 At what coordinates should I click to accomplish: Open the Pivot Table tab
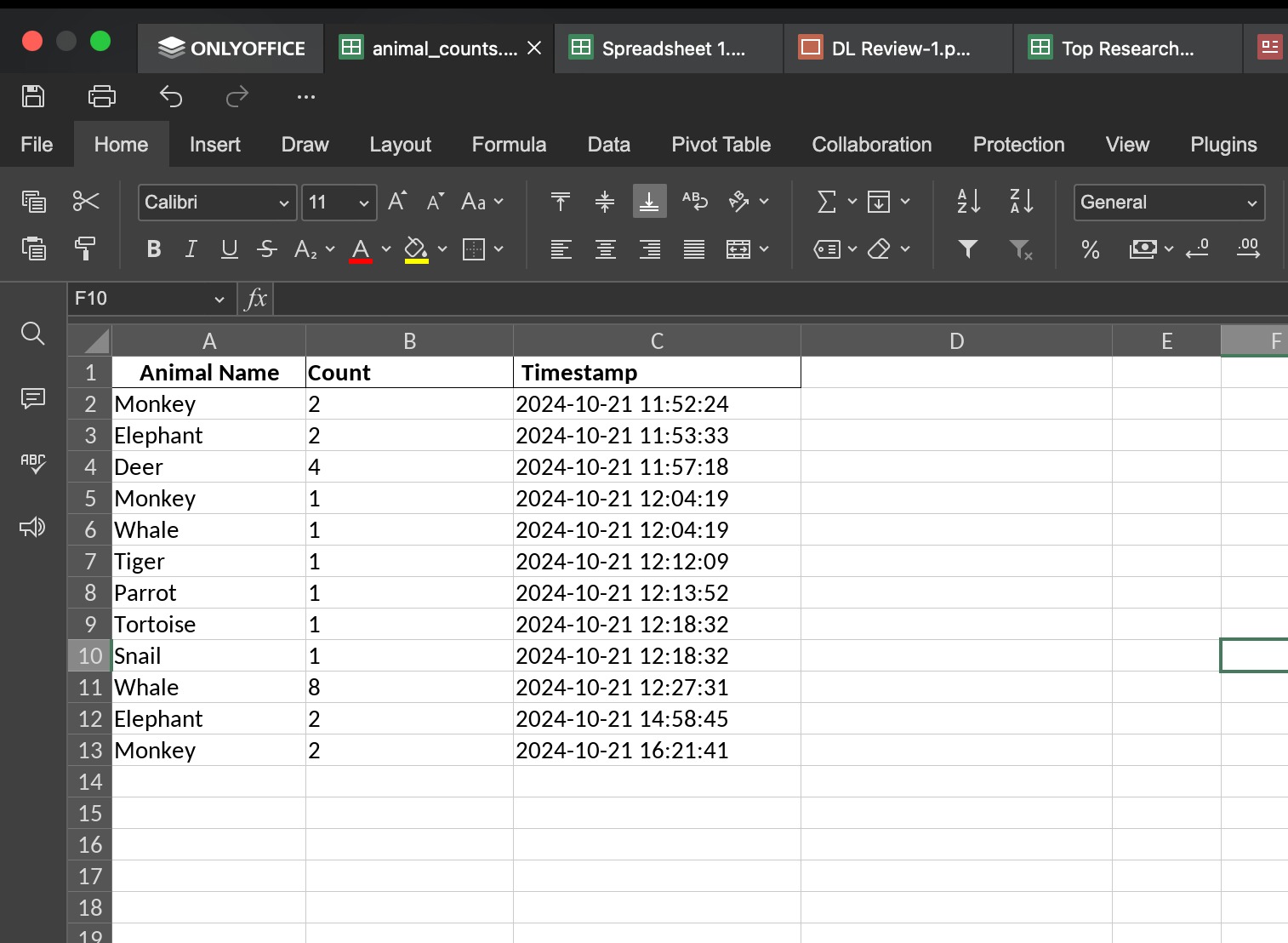pos(721,145)
